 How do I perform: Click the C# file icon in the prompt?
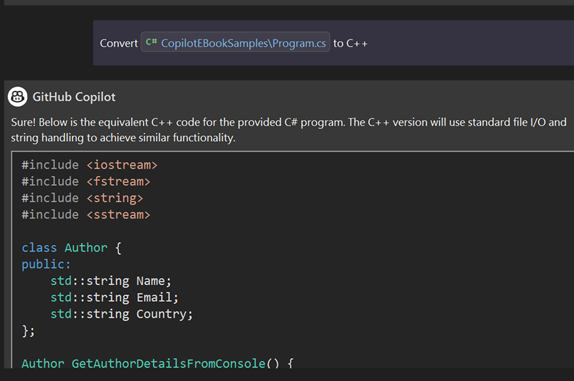151,42
